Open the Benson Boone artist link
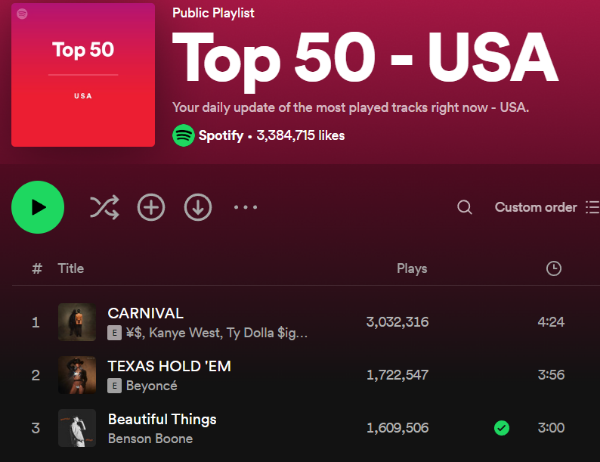The height and width of the screenshot is (462, 600). click(x=150, y=438)
